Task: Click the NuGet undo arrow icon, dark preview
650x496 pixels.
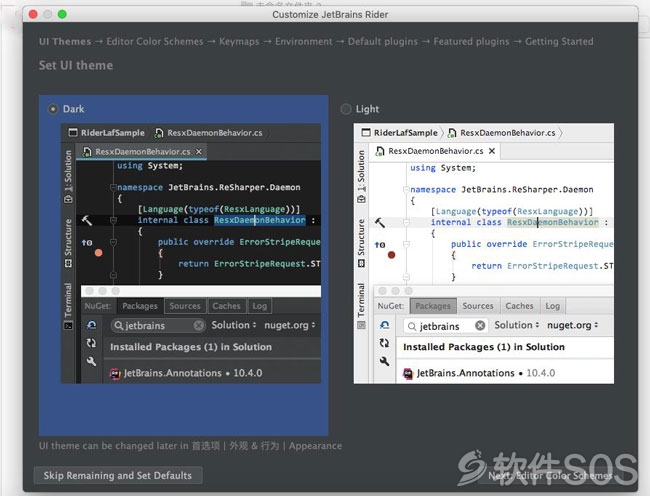Action: click(x=92, y=325)
